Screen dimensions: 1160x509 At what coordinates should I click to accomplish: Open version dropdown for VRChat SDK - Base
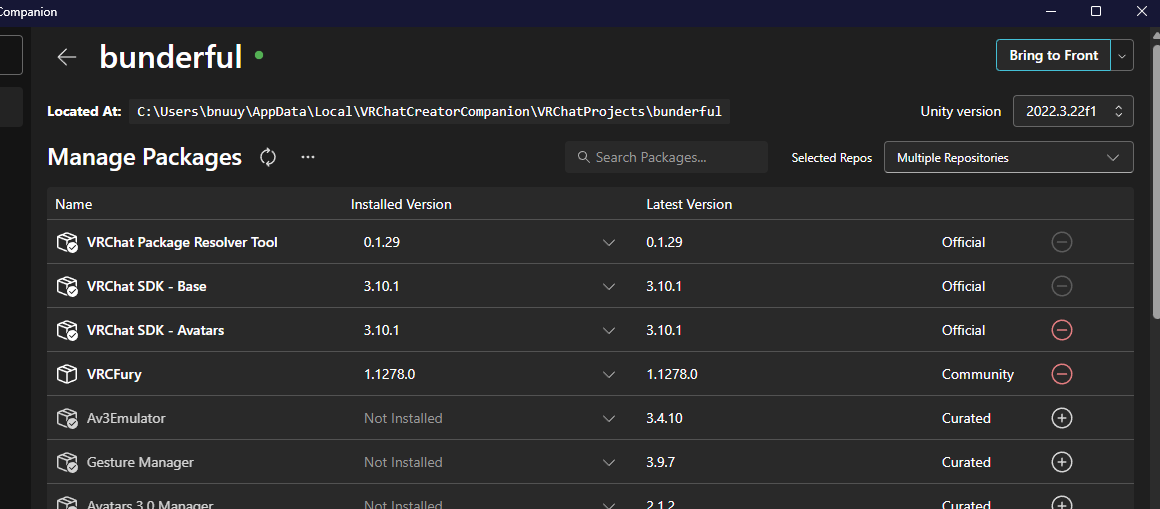click(609, 286)
